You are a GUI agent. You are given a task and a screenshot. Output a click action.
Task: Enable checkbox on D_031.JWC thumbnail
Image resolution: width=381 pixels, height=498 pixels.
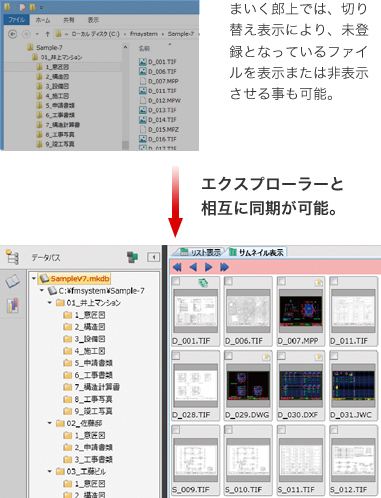[x=334, y=356]
